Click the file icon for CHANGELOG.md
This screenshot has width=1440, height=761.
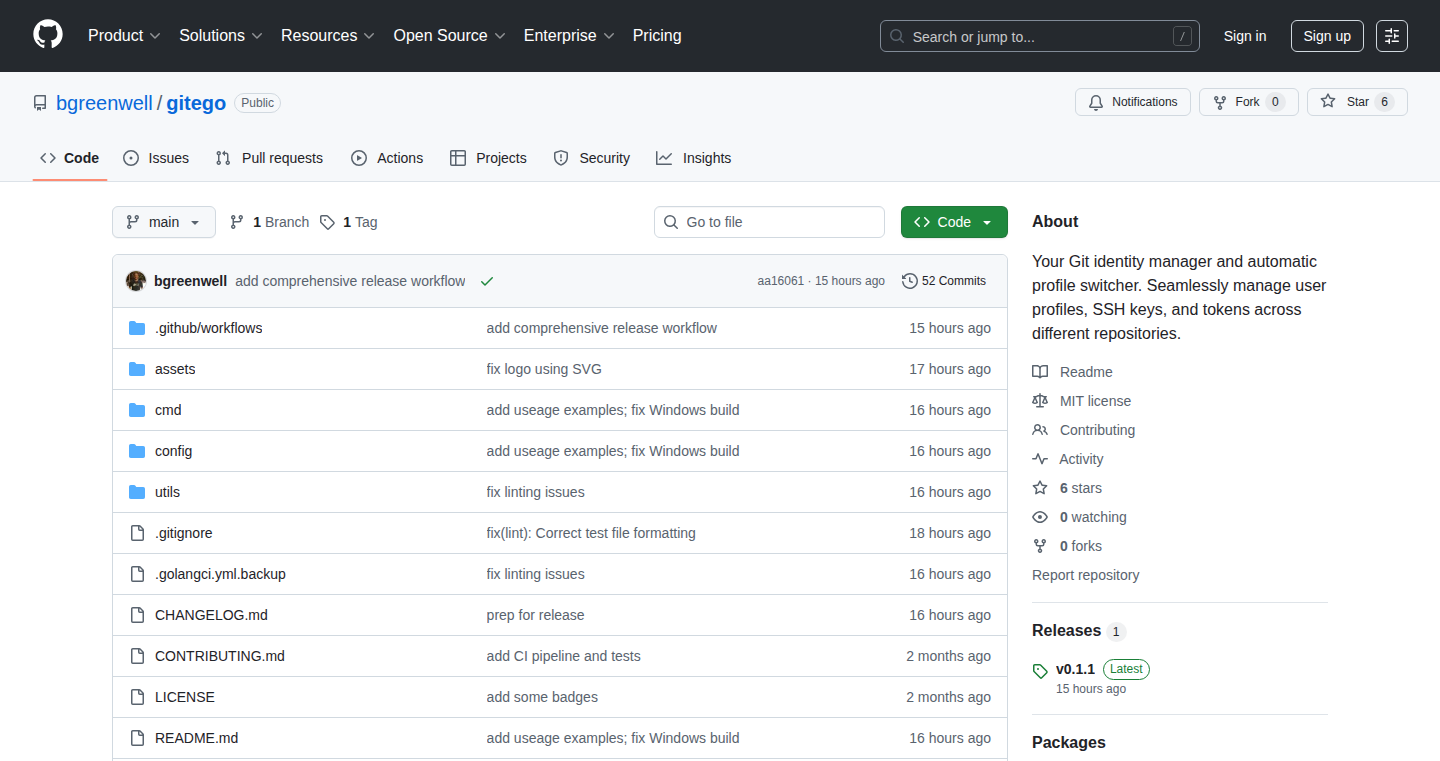tap(137, 615)
